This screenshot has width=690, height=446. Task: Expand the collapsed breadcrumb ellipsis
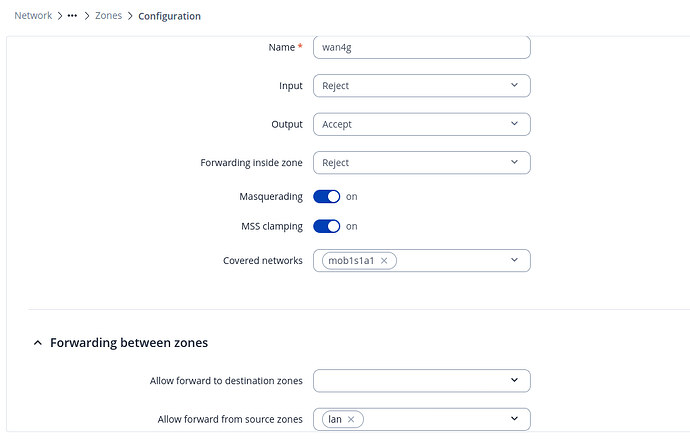(x=72, y=16)
